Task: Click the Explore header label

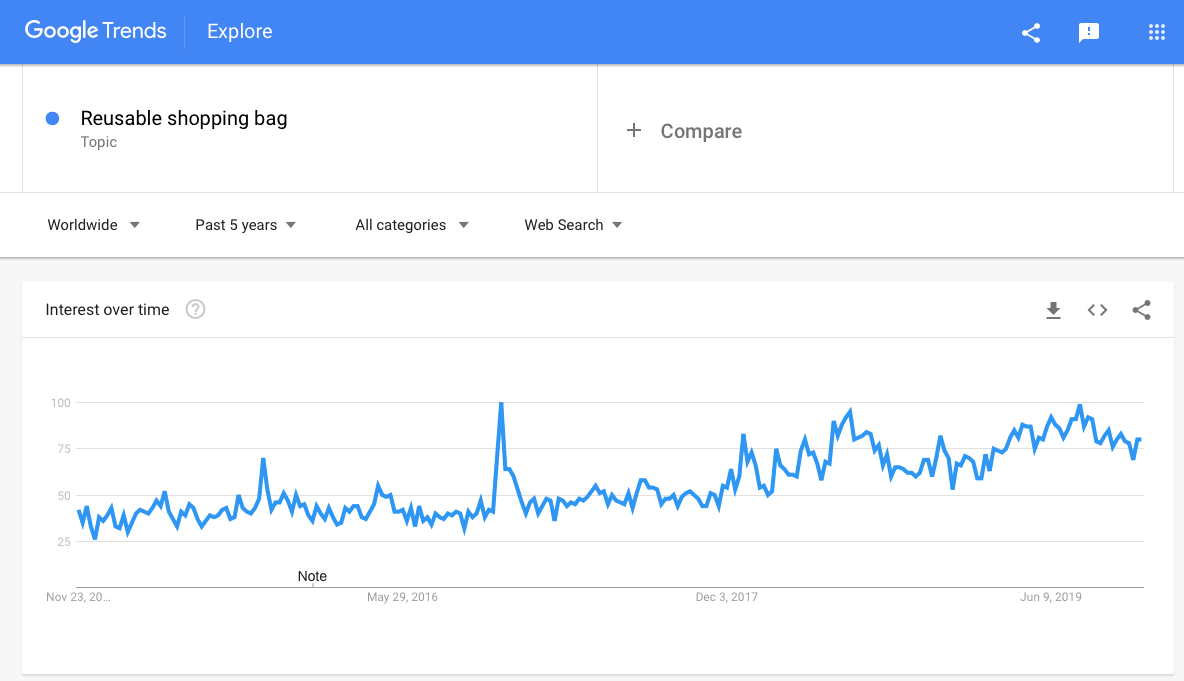Action: (240, 32)
